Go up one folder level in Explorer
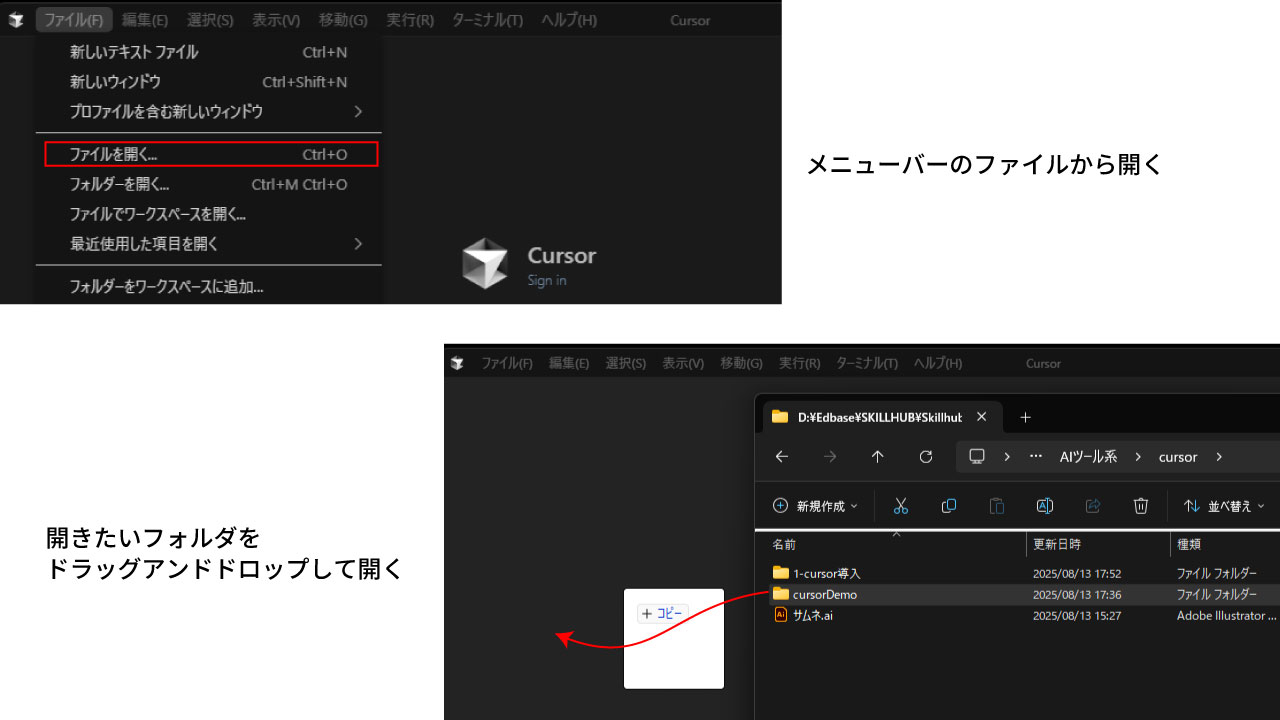The image size is (1280, 720). tap(878, 456)
